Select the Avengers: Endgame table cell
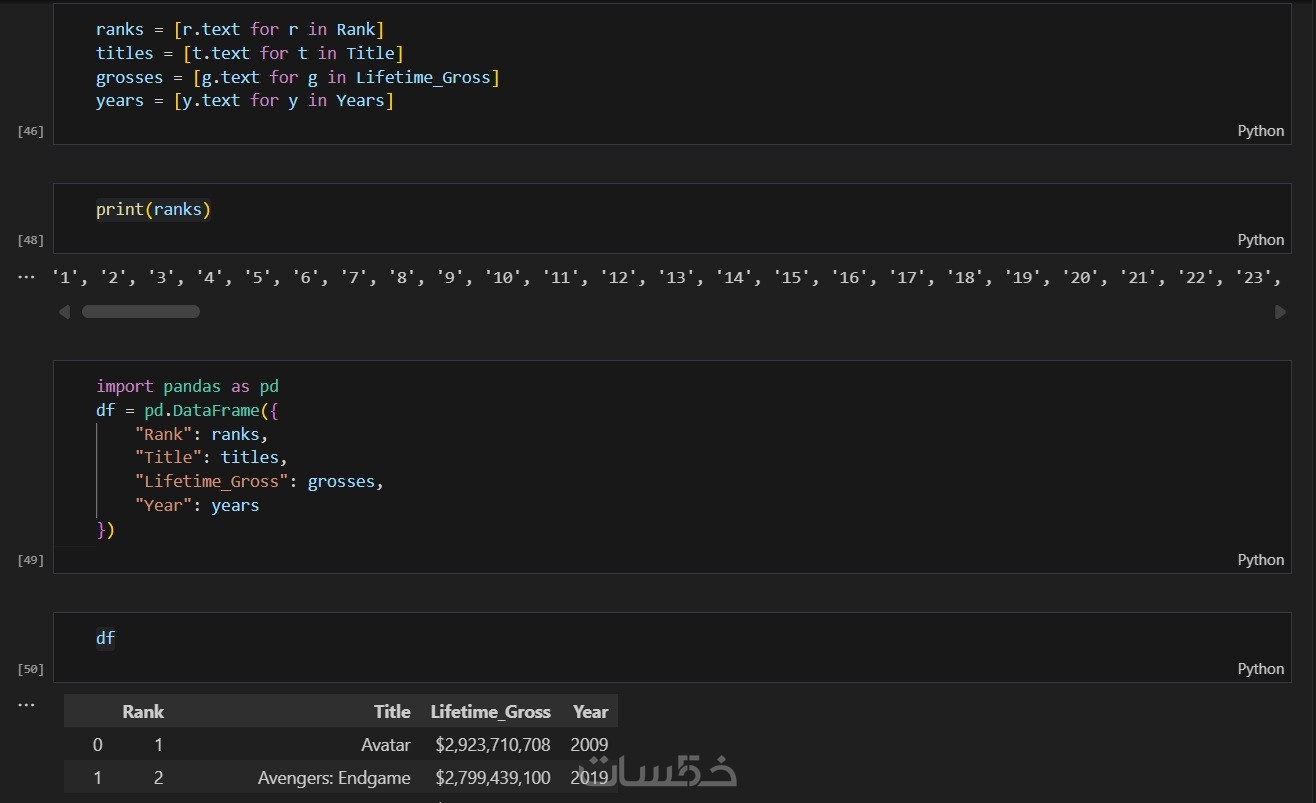The width and height of the screenshot is (1316, 803). (334, 778)
